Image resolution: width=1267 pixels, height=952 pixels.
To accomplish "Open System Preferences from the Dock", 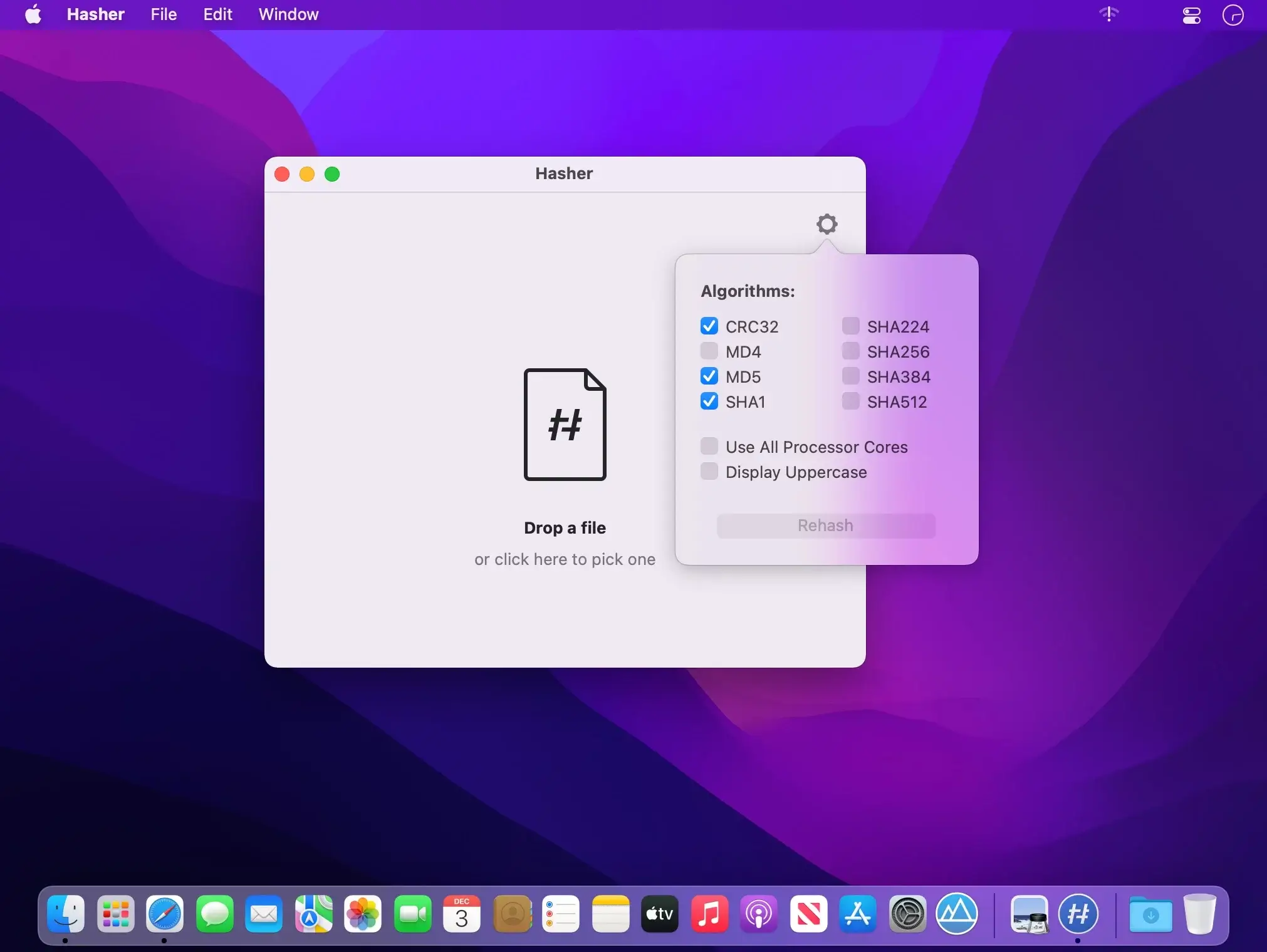I will coord(907,914).
